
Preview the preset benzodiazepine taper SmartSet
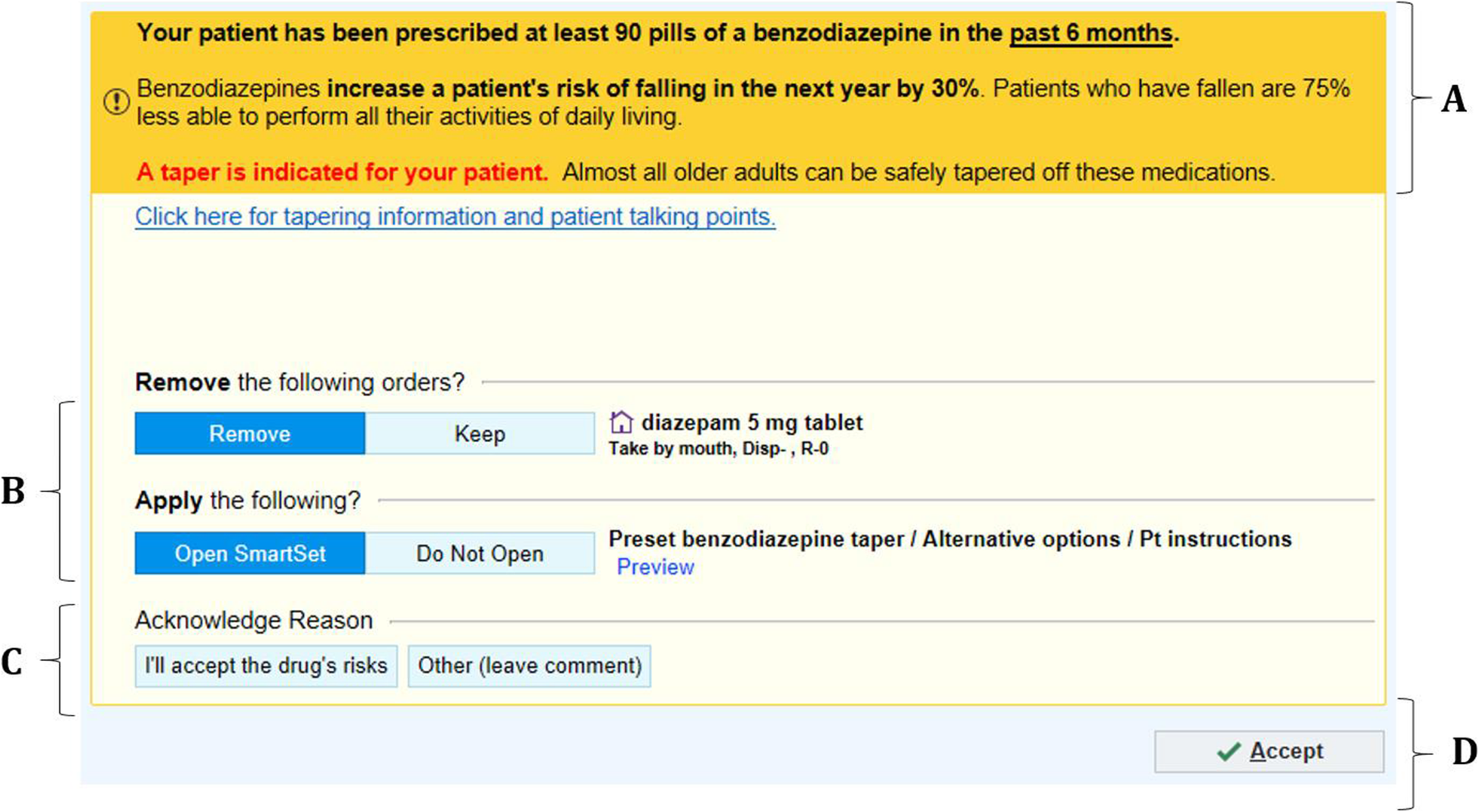[655, 567]
